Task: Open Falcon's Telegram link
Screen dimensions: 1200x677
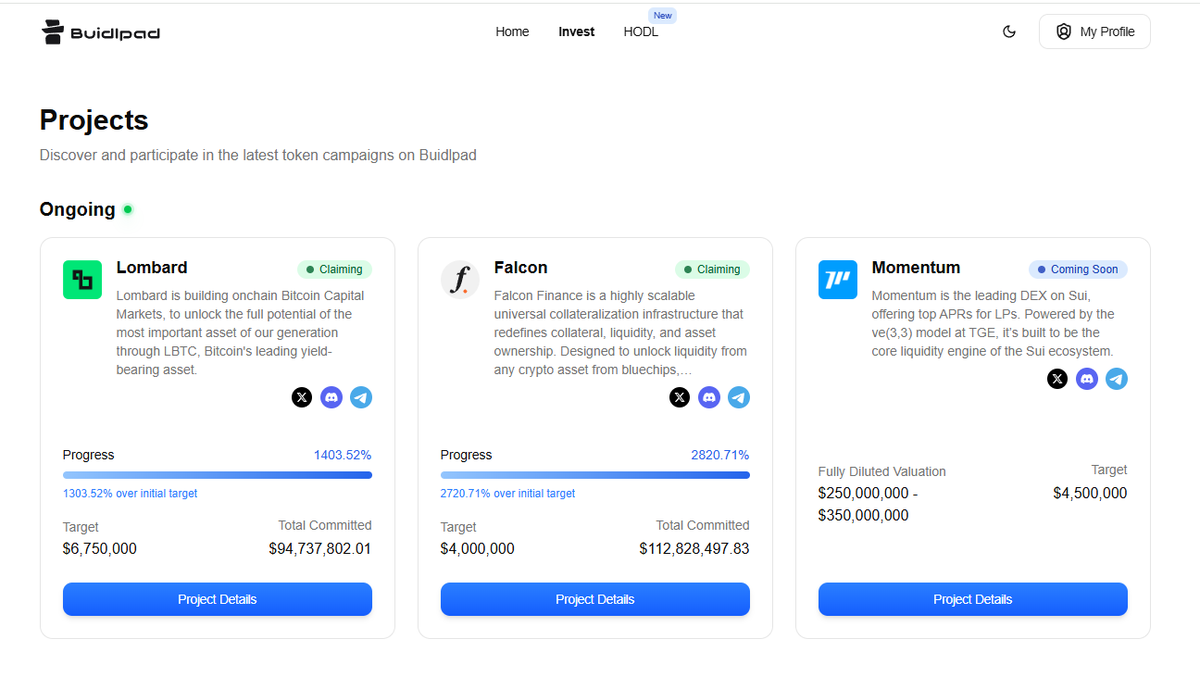Action: coord(739,397)
